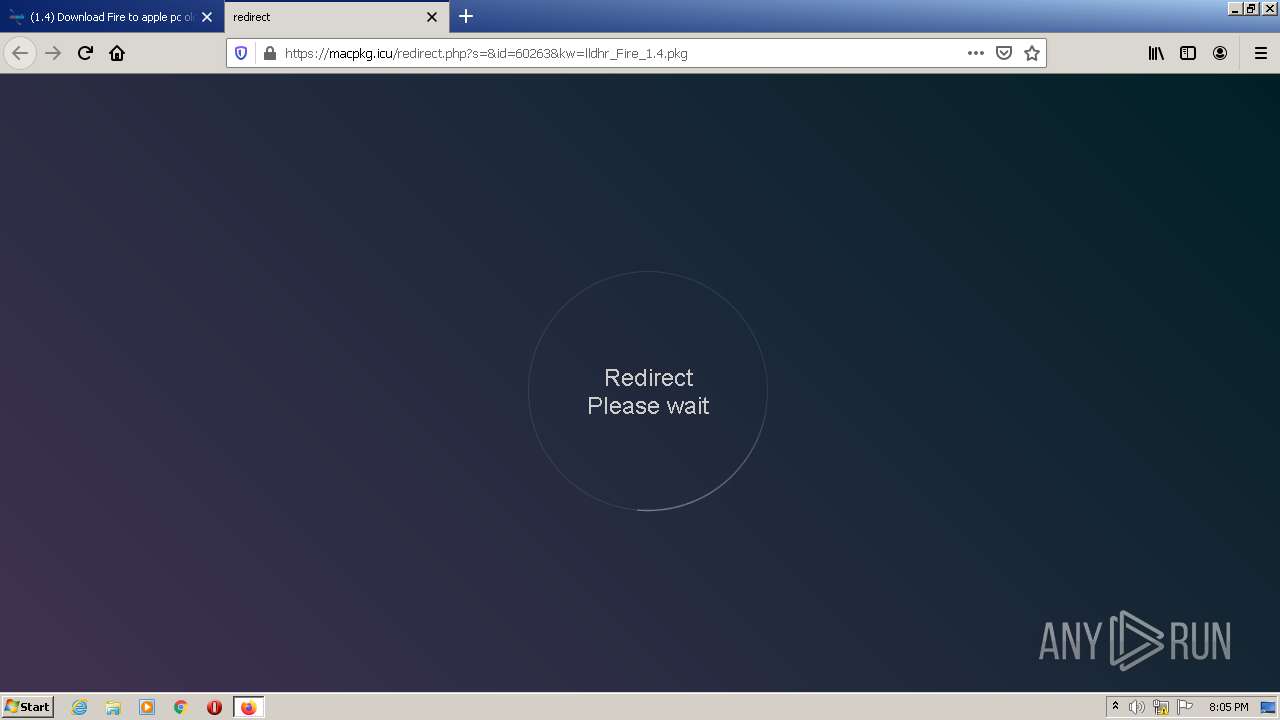Minimize the Firefox window
The width and height of the screenshot is (1280, 720).
1235,8
